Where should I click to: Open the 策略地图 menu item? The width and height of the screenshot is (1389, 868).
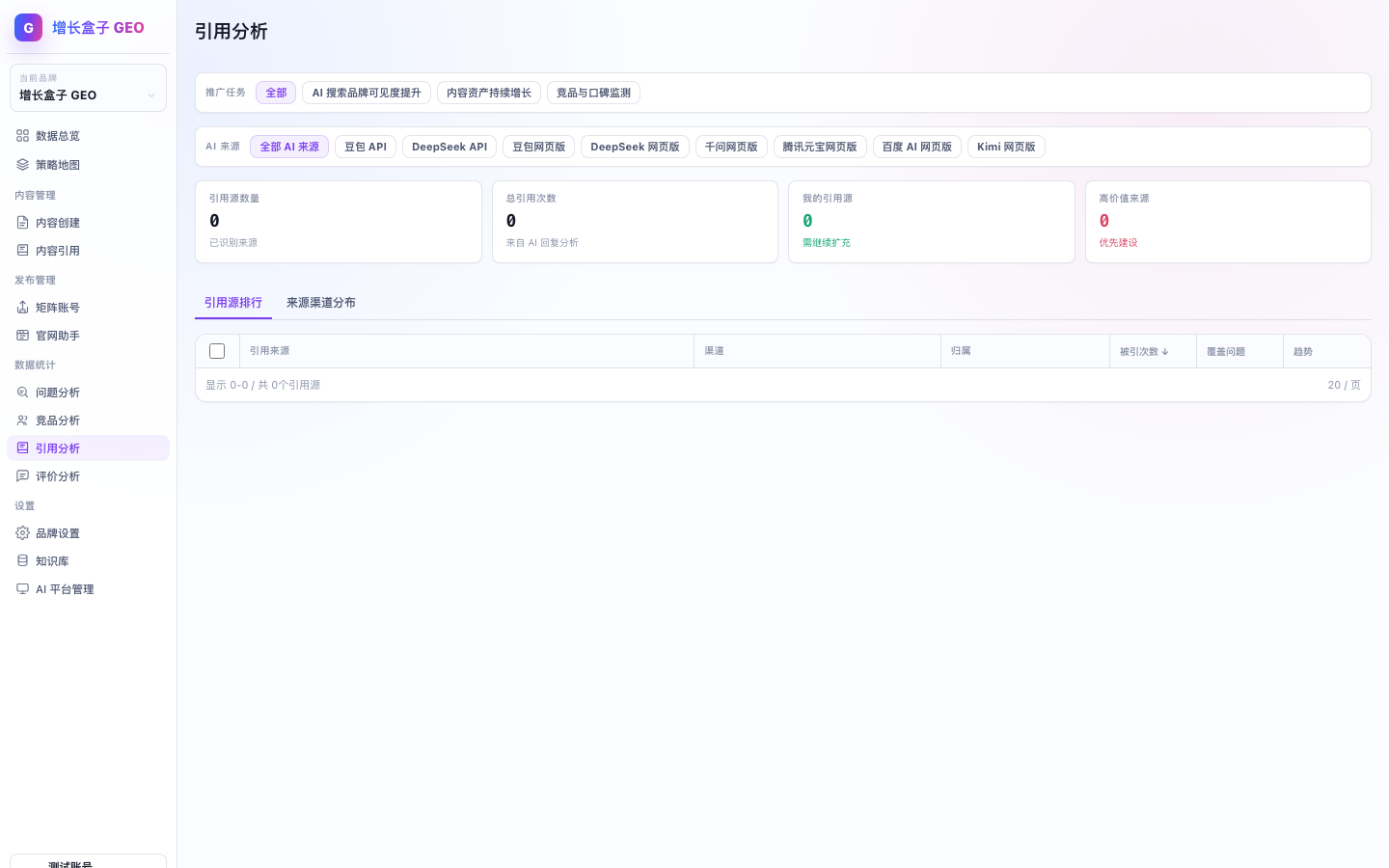(88, 165)
